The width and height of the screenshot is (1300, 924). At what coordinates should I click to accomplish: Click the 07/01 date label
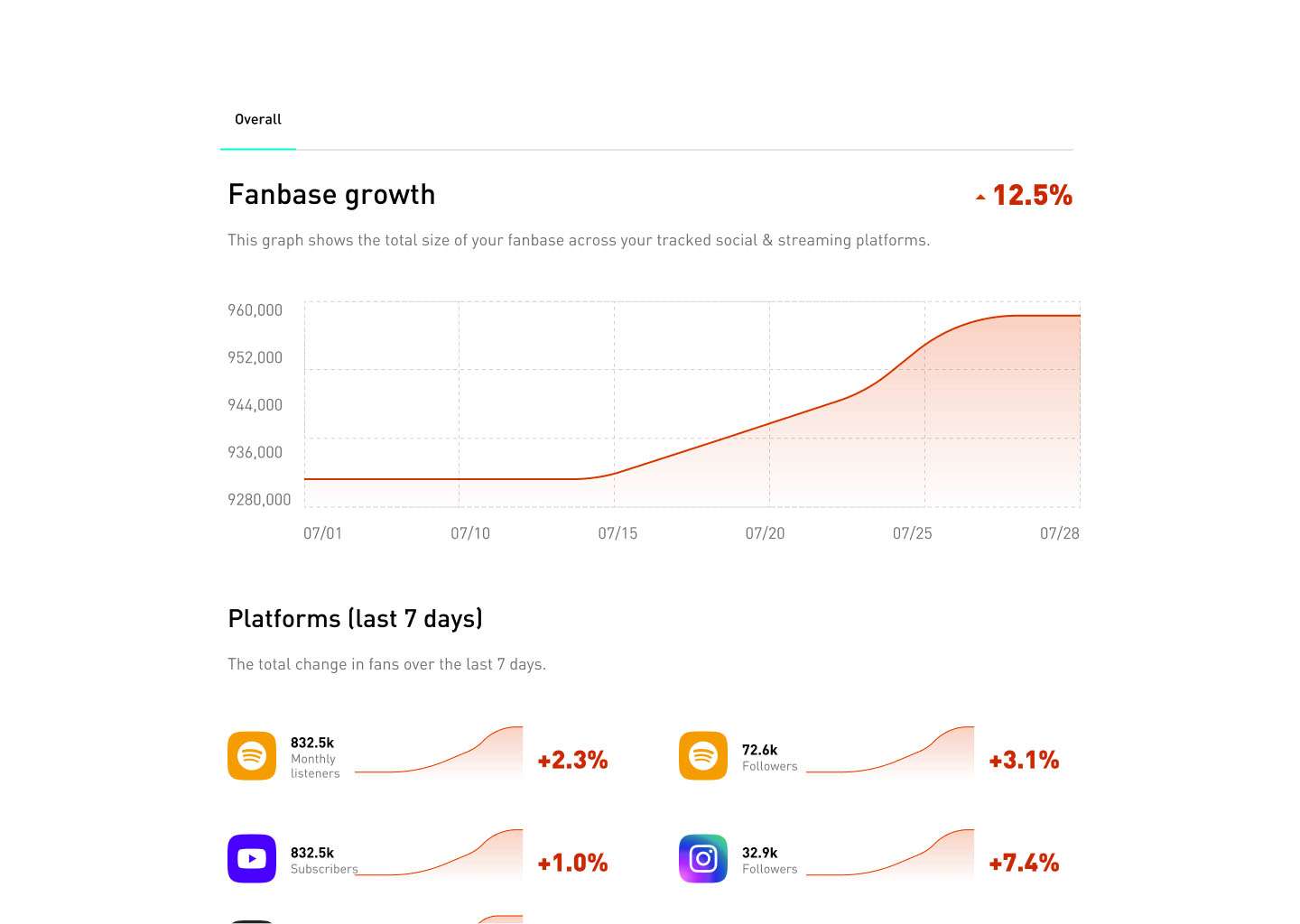pyautogui.click(x=323, y=533)
